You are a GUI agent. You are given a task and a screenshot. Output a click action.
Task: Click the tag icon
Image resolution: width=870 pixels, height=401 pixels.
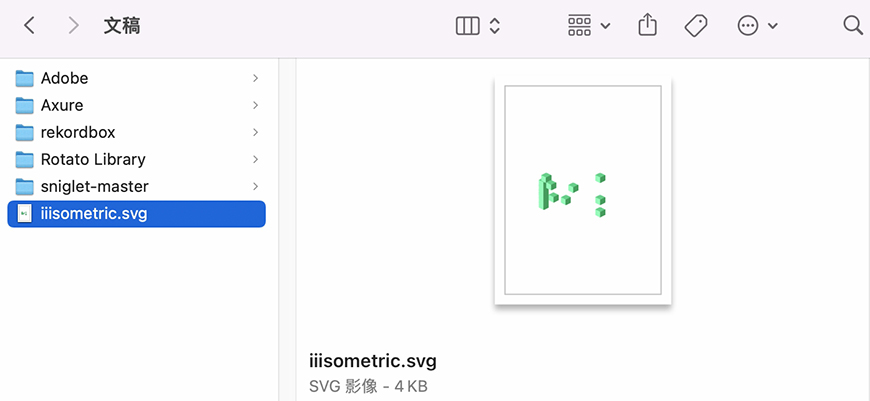click(696, 26)
